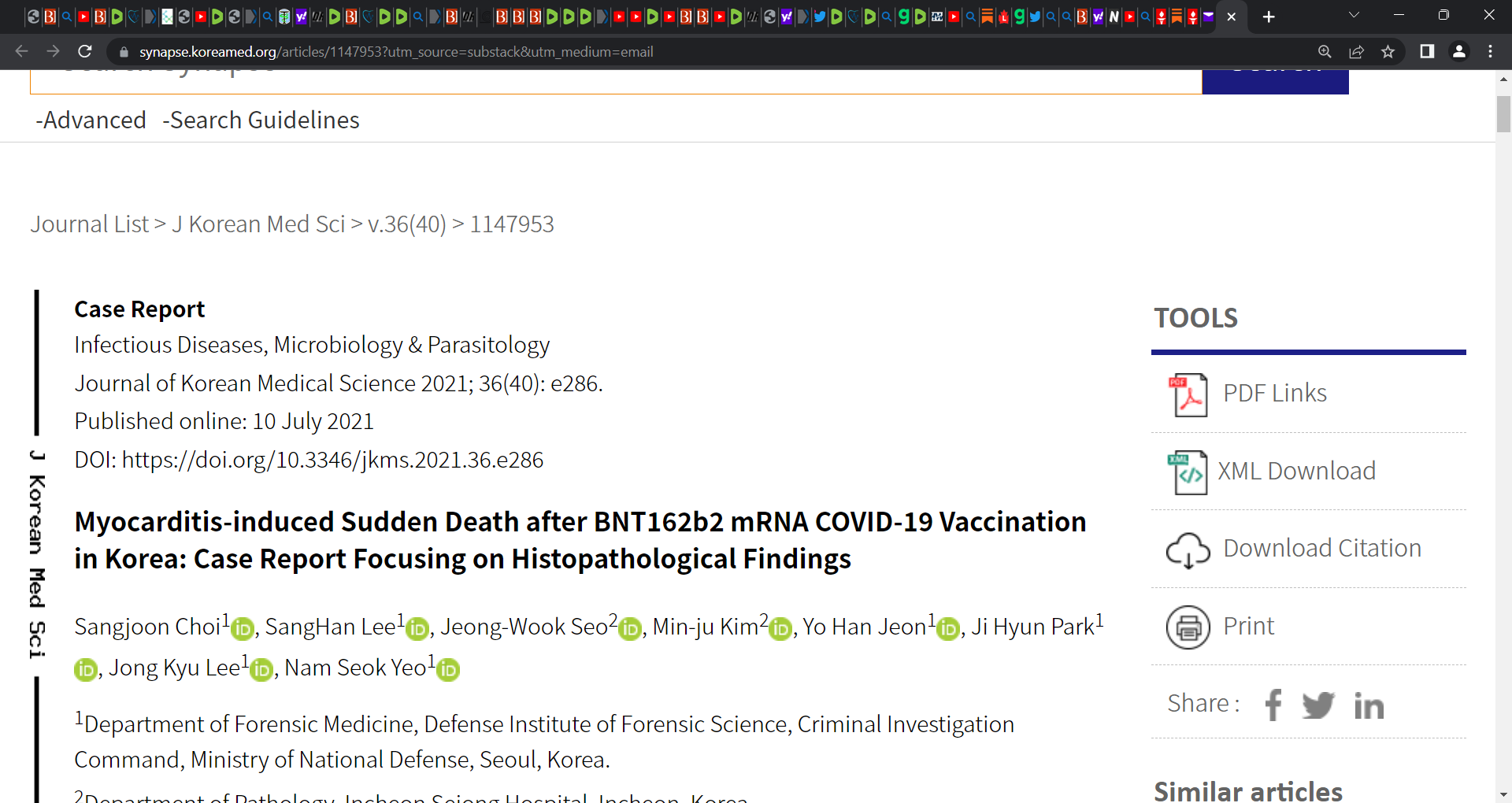
Task: Open J Korean Med Sci breadcrumb
Action: point(258,224)
